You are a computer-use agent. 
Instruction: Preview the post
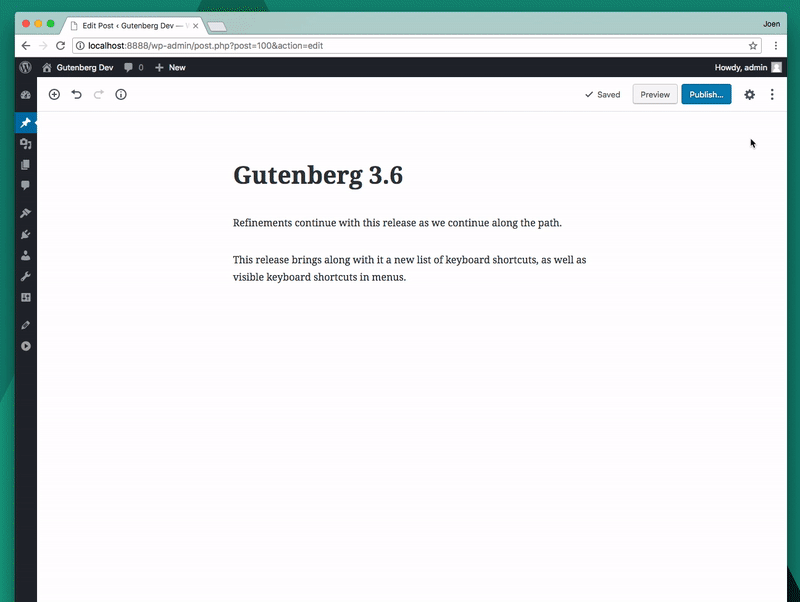tap(654, 94)
